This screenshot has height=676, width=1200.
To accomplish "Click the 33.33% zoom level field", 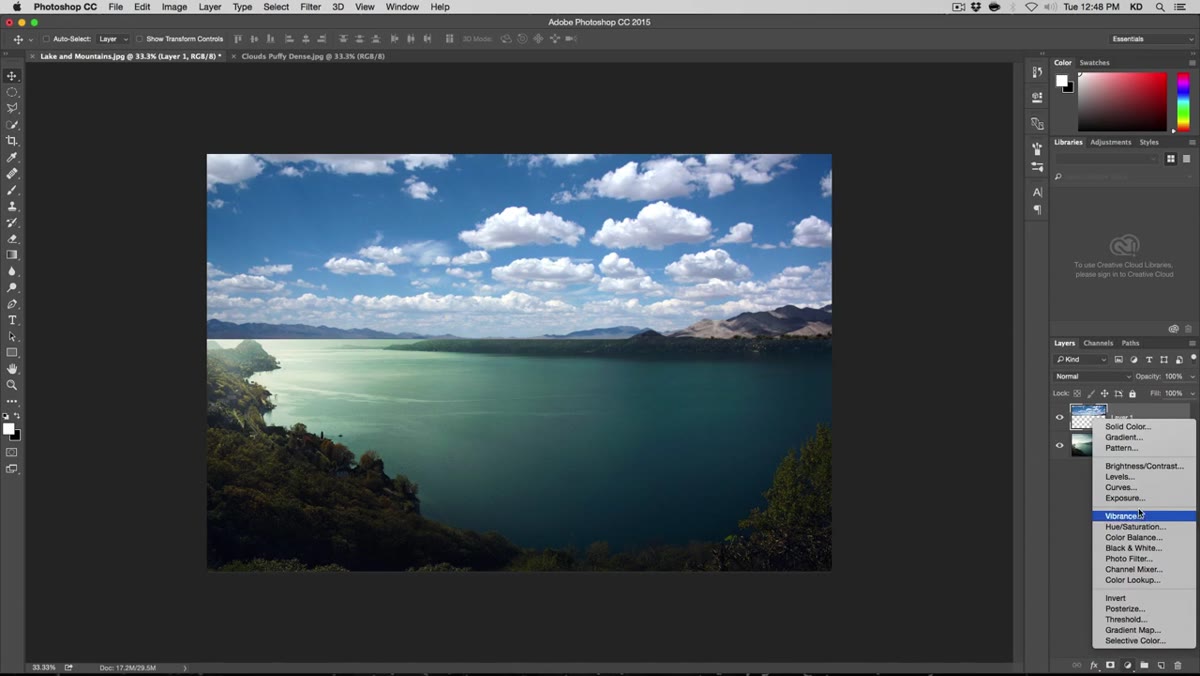I will click(x=43, y=667).
